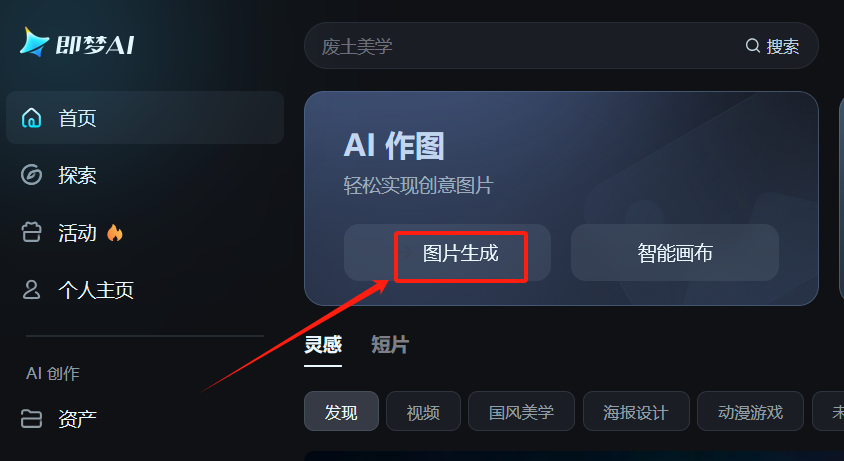
Task: Click the 活动 gift icon
Action: click(31, 233)
